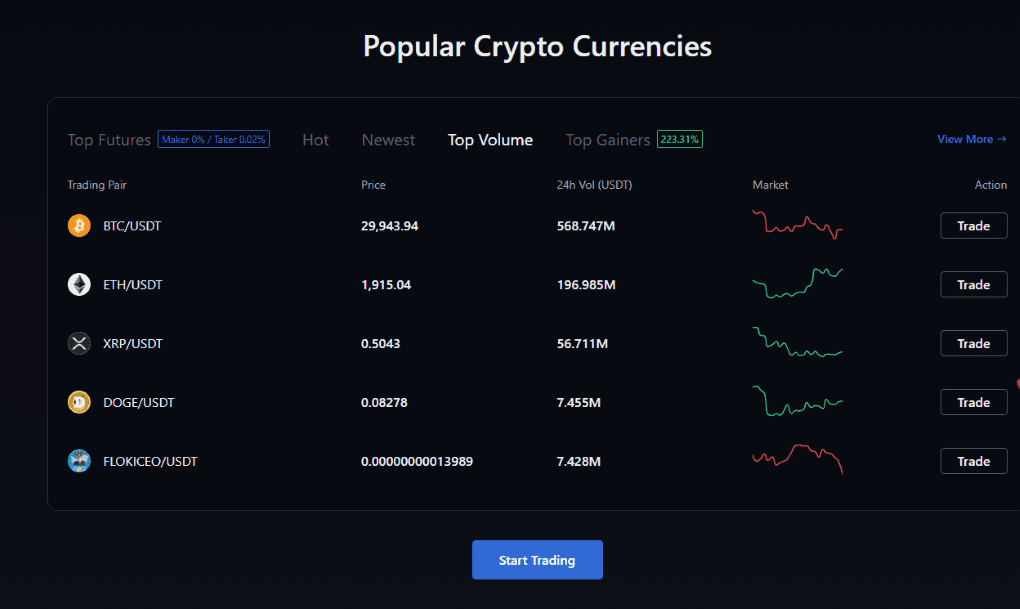Click the Ethereum coin icon
Screen dimensions: 1020x609
(x=79, y=285)
